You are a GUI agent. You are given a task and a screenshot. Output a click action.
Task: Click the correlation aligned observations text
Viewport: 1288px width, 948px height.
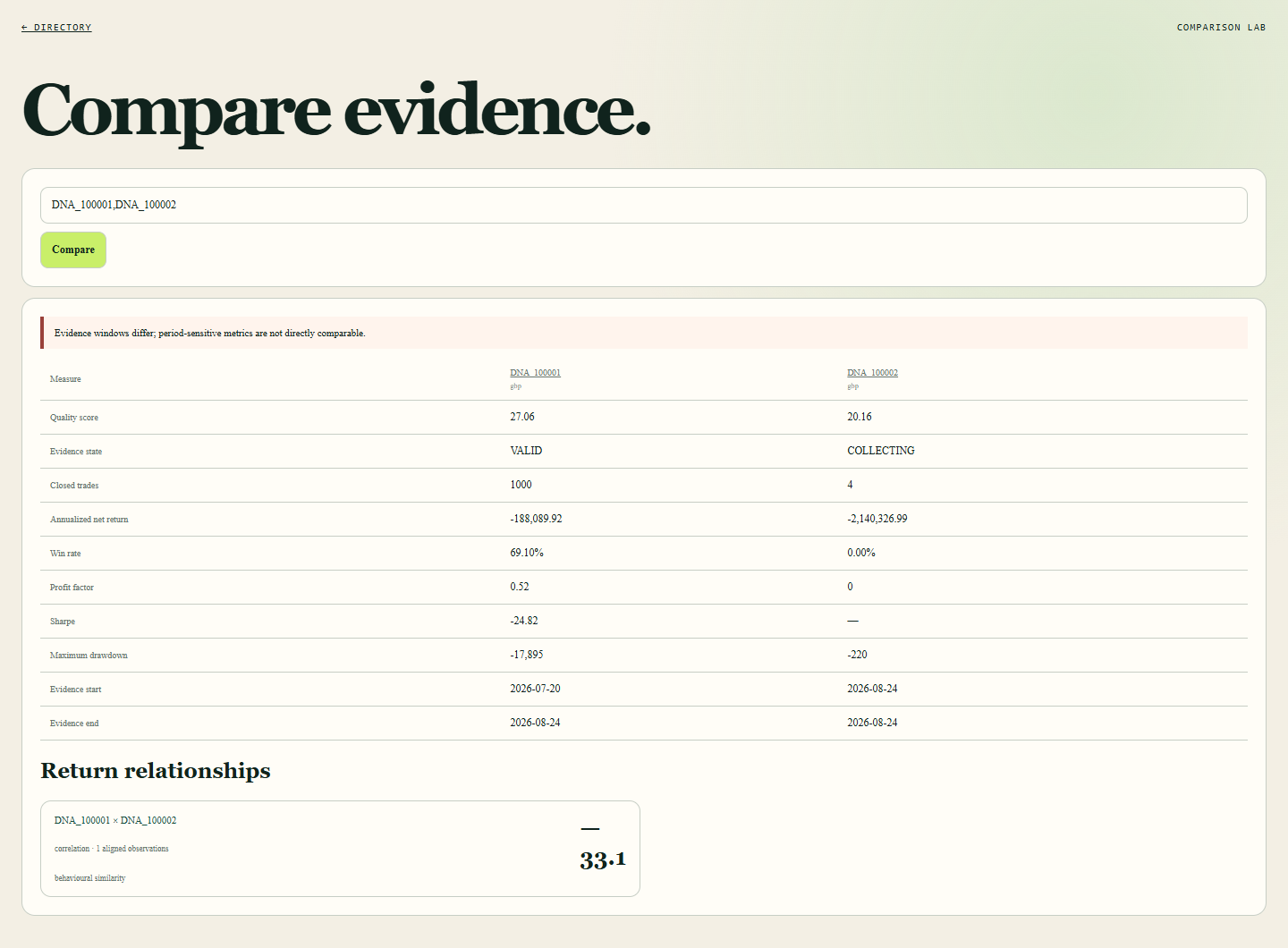112,849
